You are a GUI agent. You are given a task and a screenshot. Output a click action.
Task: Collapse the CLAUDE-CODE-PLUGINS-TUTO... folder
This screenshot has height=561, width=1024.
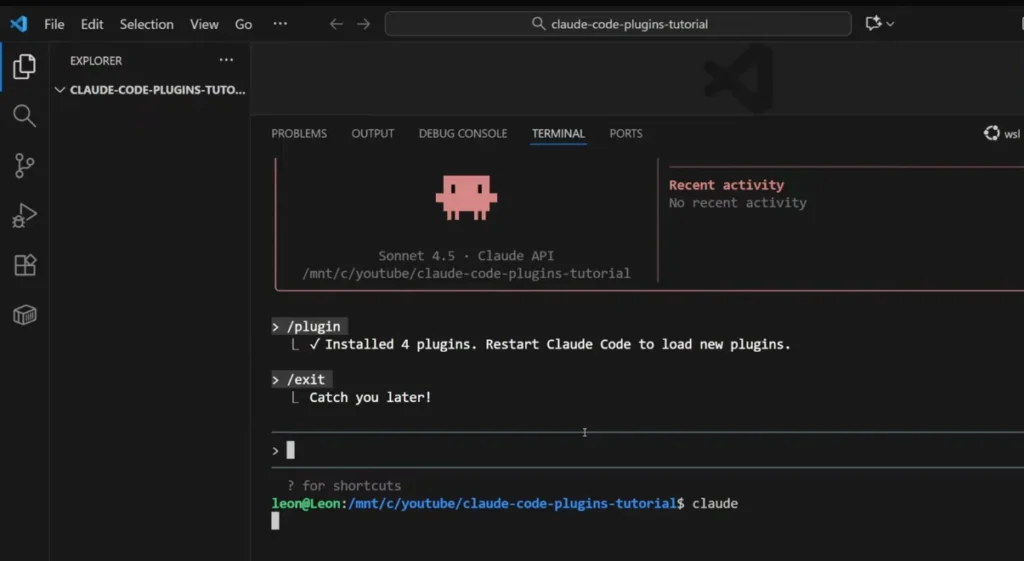tap(151, 90)
